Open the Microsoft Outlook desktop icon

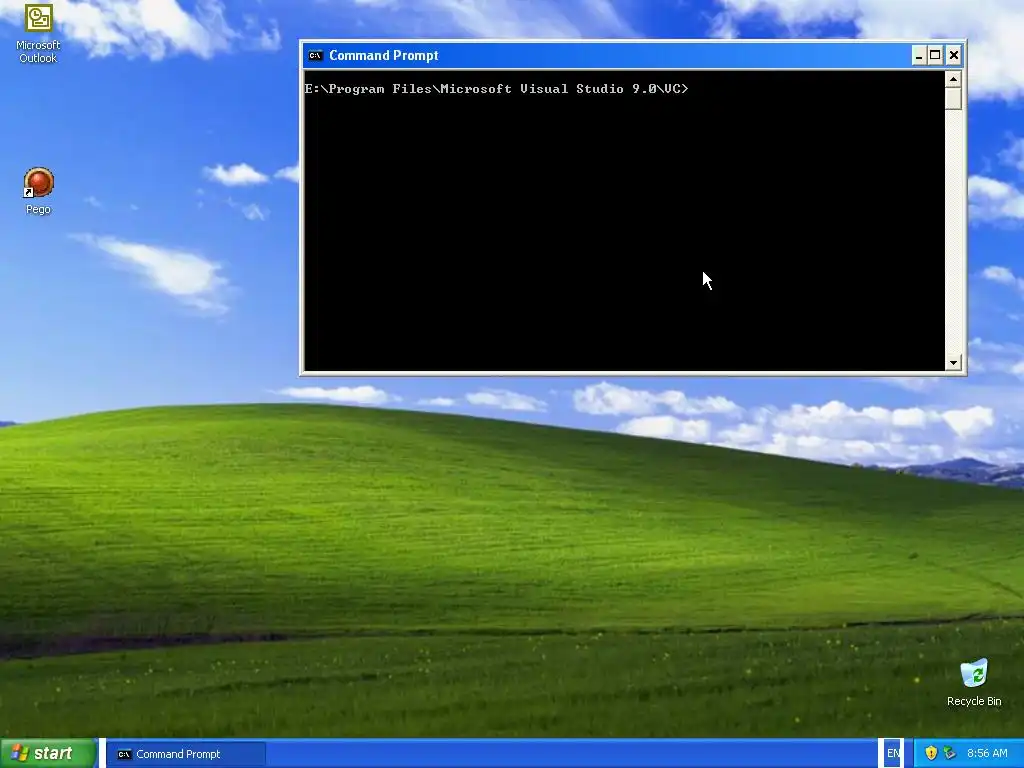(x=38, y=33)
